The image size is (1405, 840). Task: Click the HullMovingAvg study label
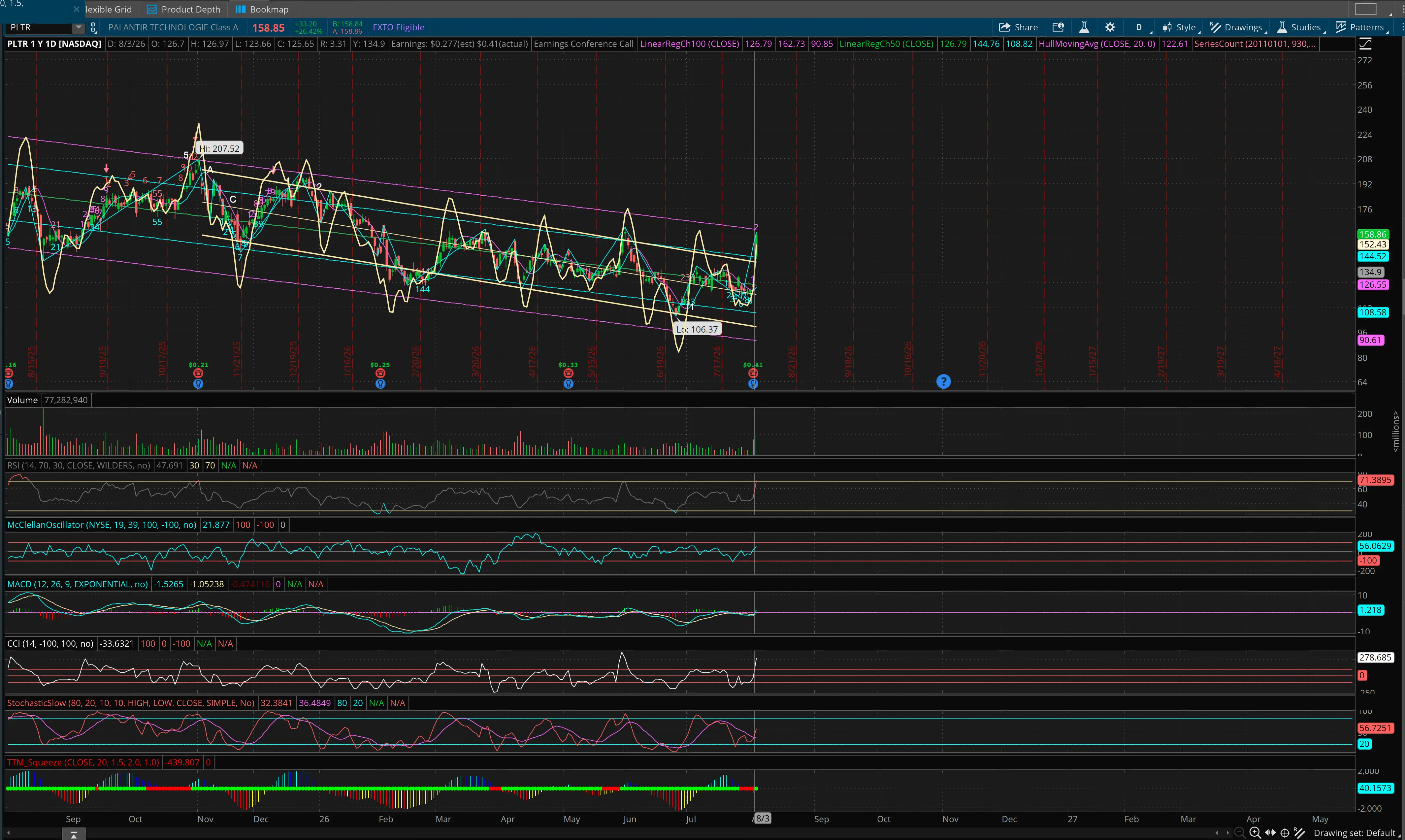coord(1097,44)
